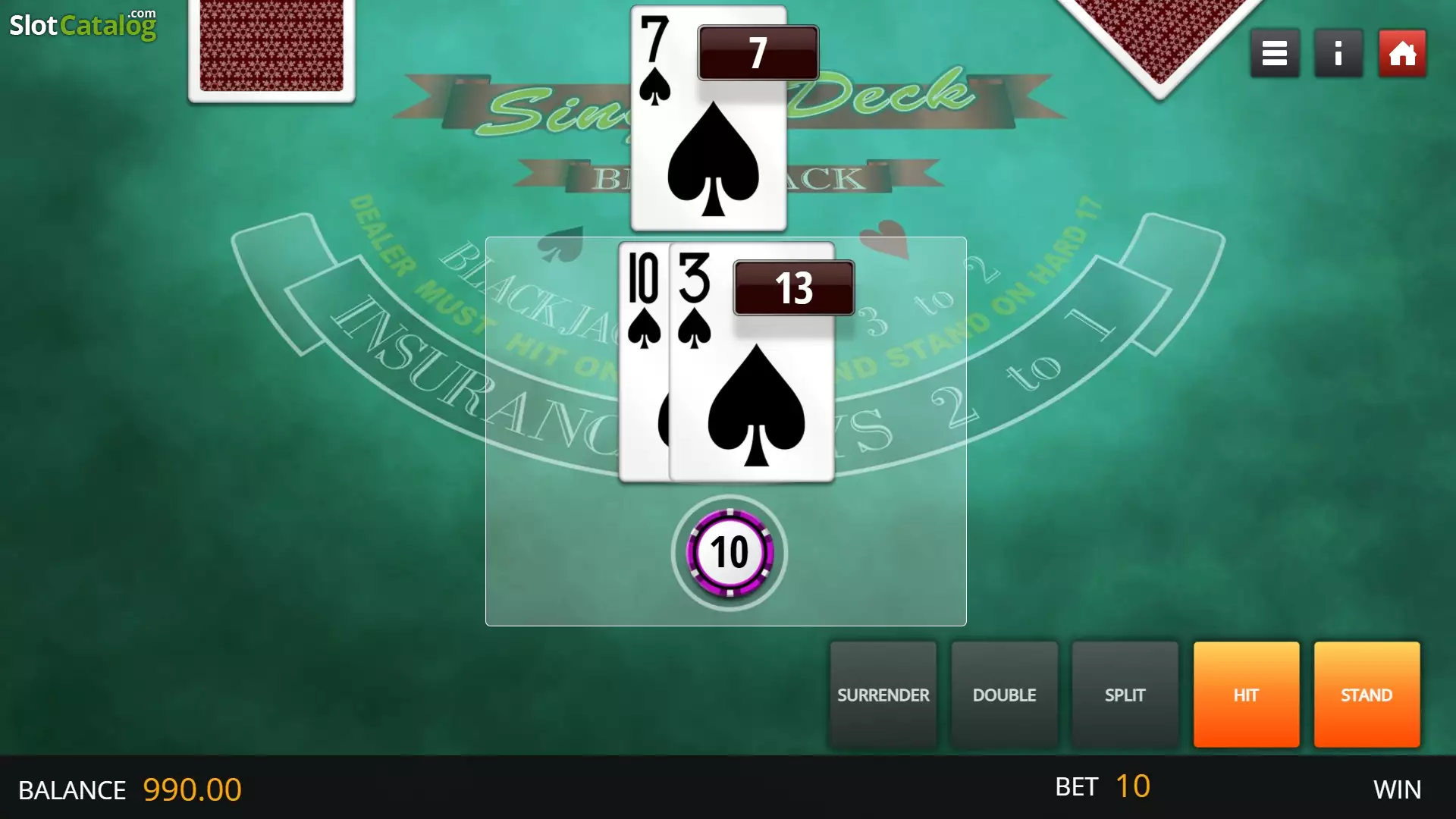Open the hamburger menu icon

click(1275, 53)
